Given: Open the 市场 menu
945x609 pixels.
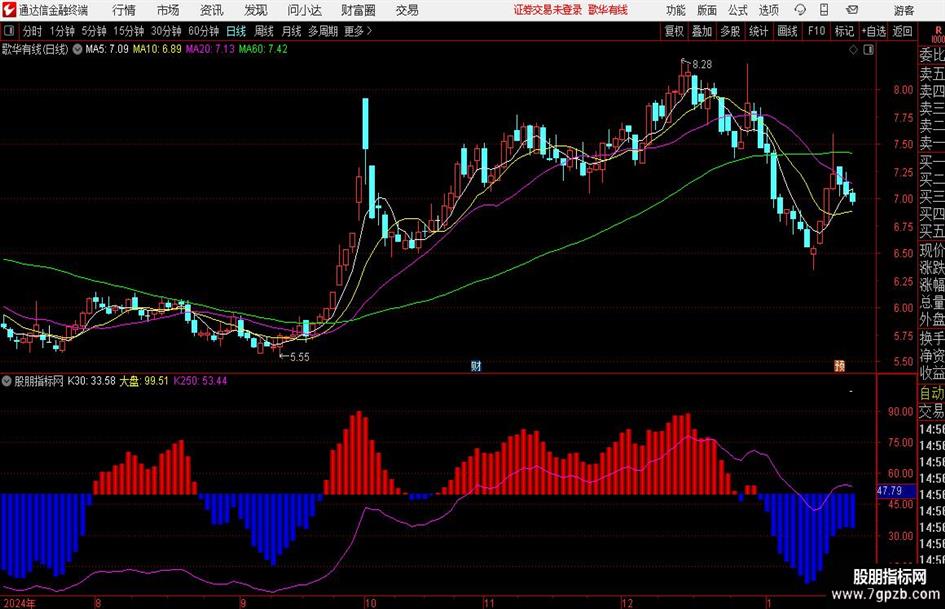Looking at the screenshot, I should coord(168,10).
